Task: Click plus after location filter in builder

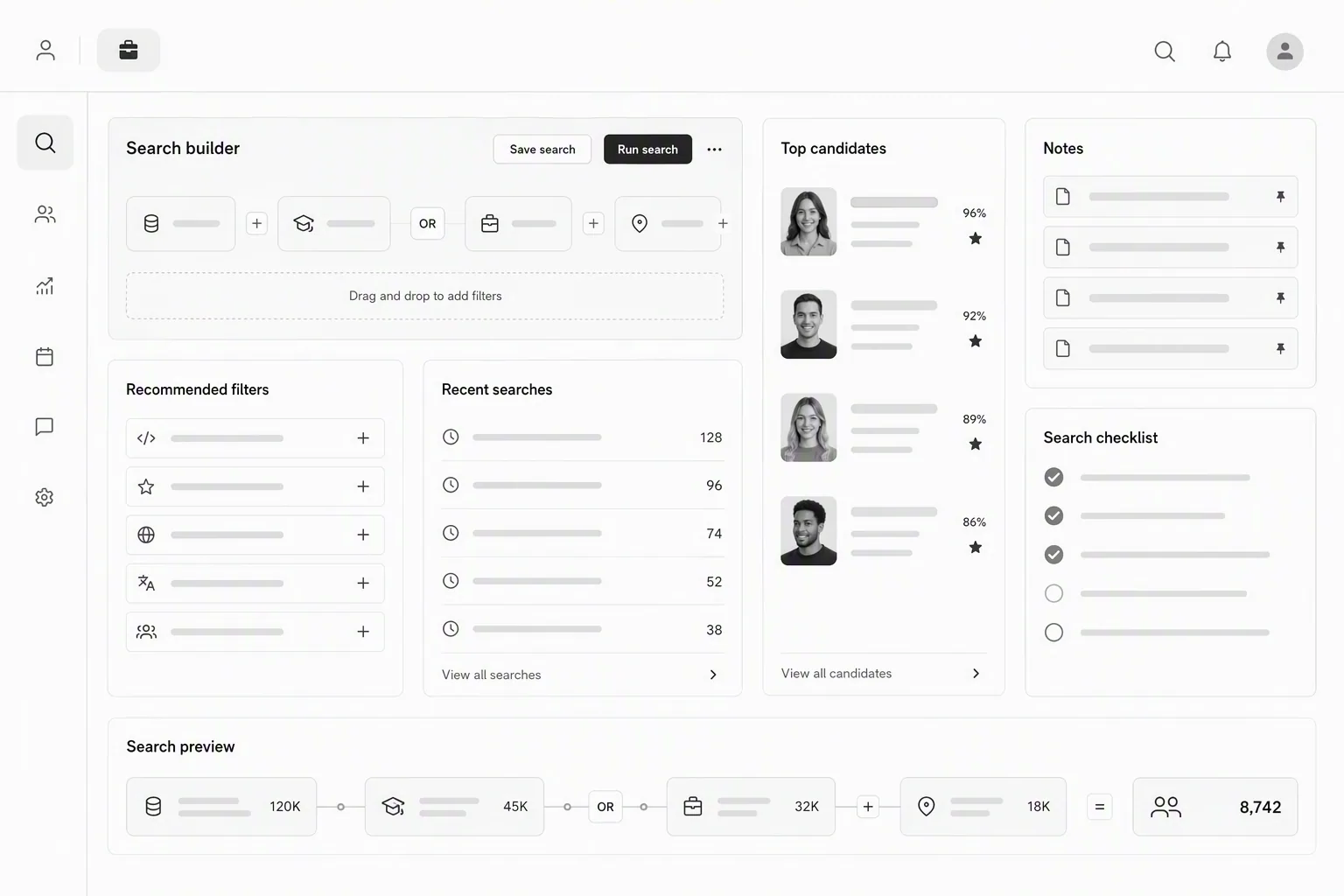Action: coord(723,224)
